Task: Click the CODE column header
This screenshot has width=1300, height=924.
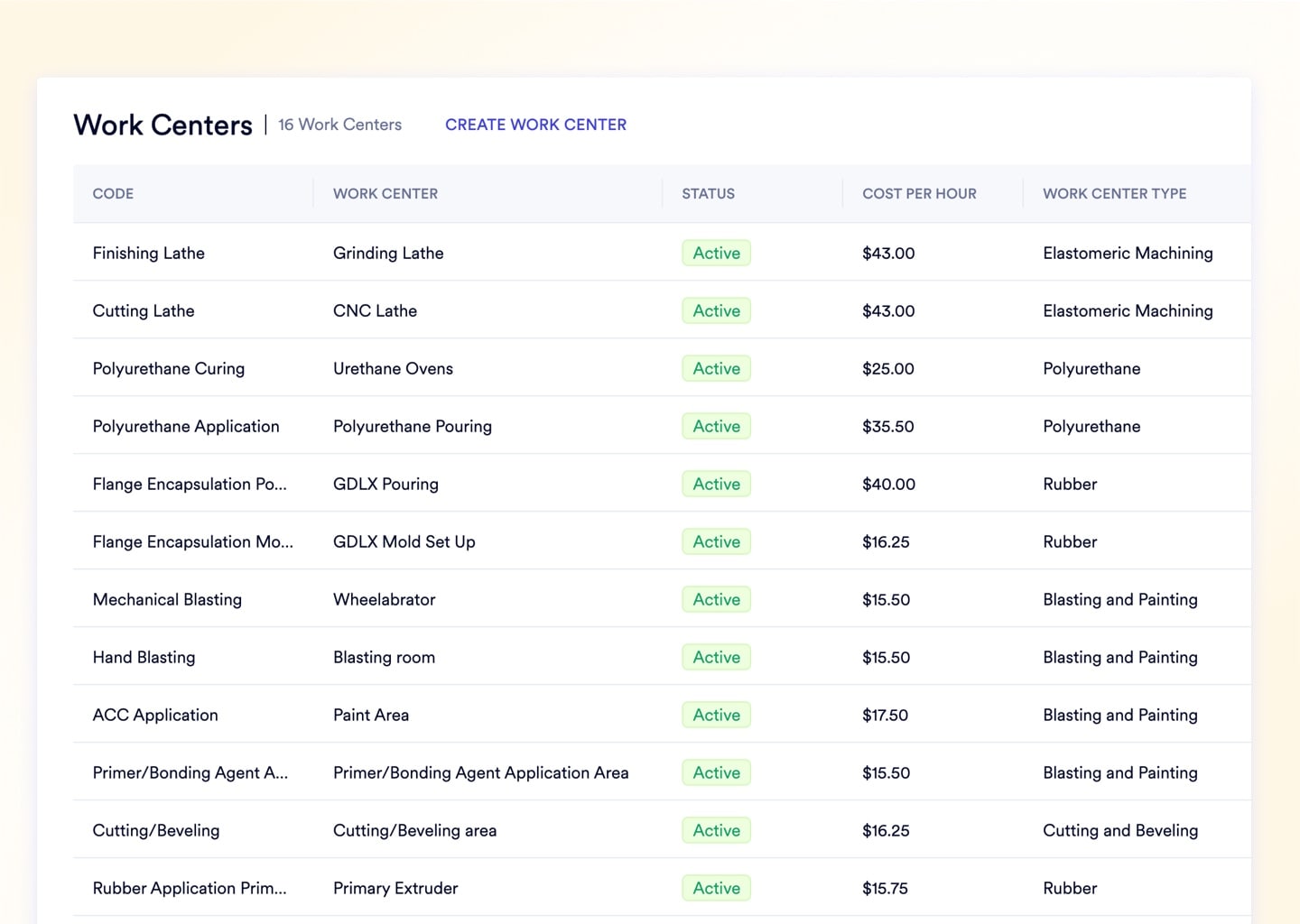Action: coord(113,193)
